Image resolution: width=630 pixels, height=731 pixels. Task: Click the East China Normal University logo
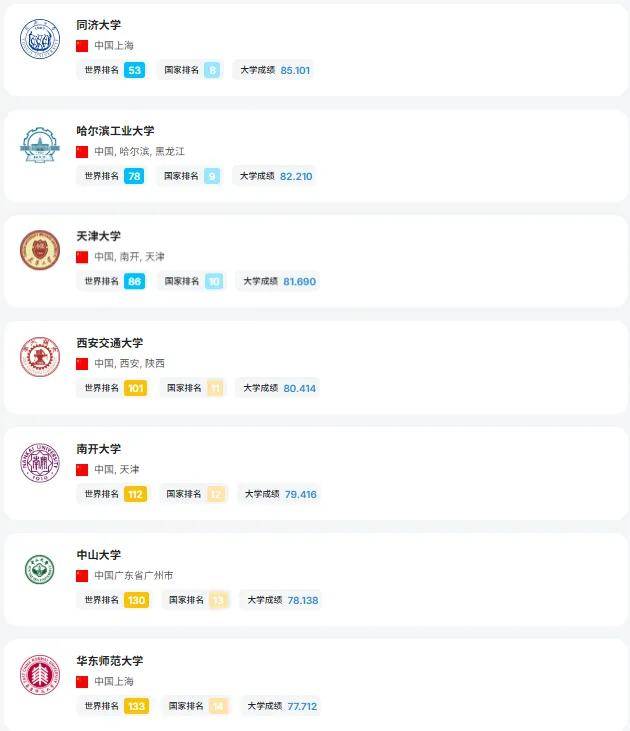(40, 675)
